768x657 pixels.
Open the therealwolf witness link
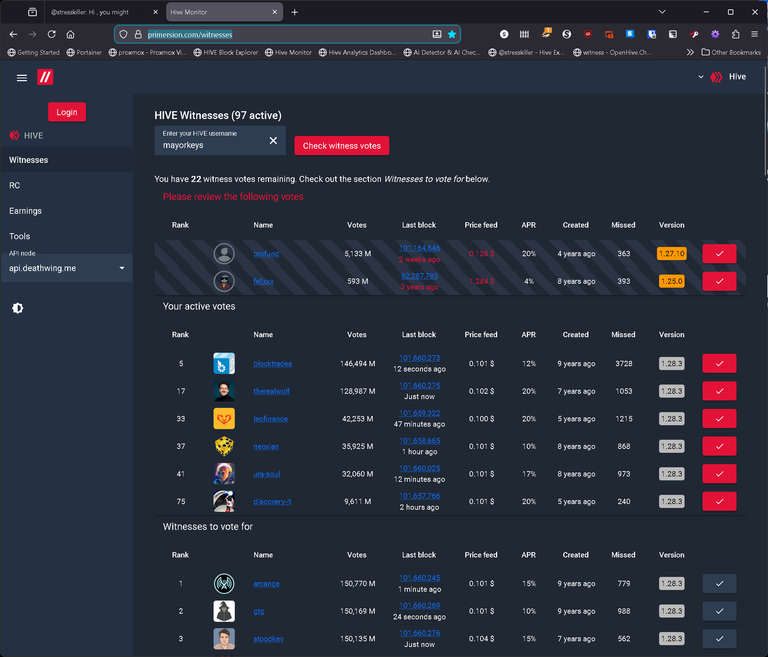click(x=272, y=392)
